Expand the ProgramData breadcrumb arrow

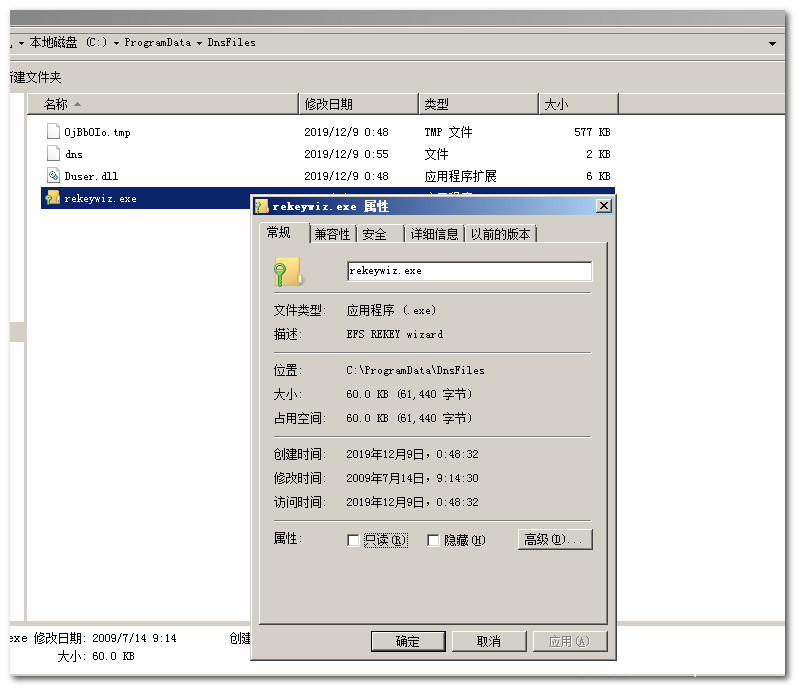(199, 43)
